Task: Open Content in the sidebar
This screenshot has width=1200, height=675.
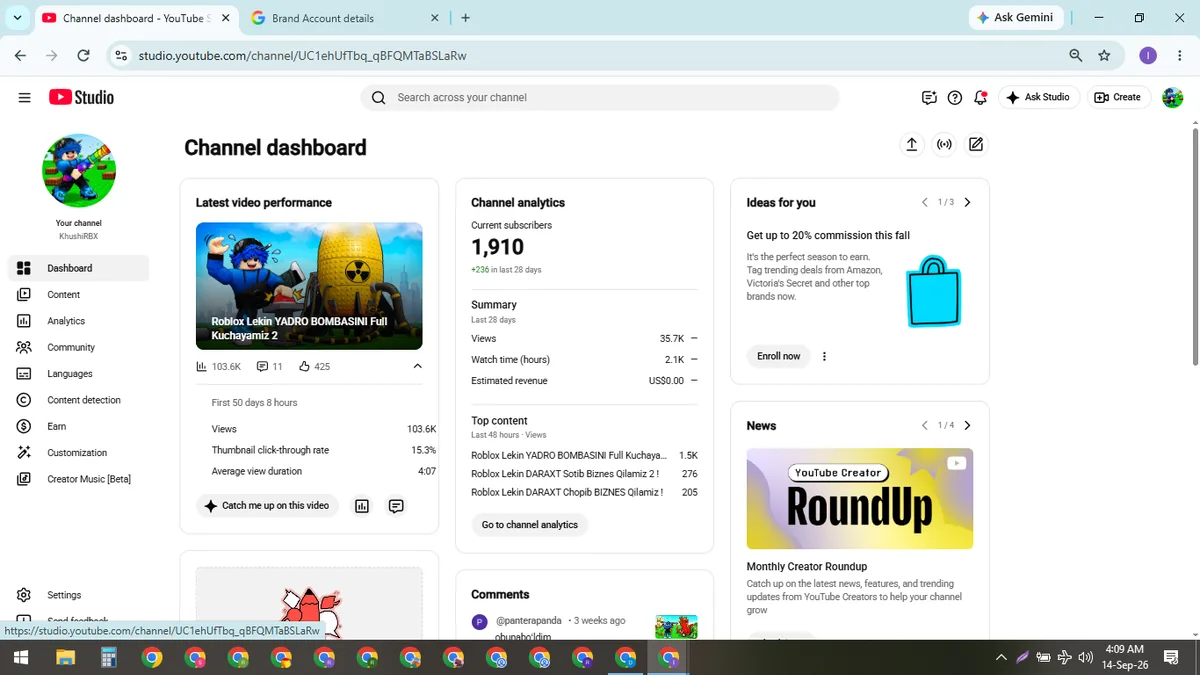Action: [79, 294]
